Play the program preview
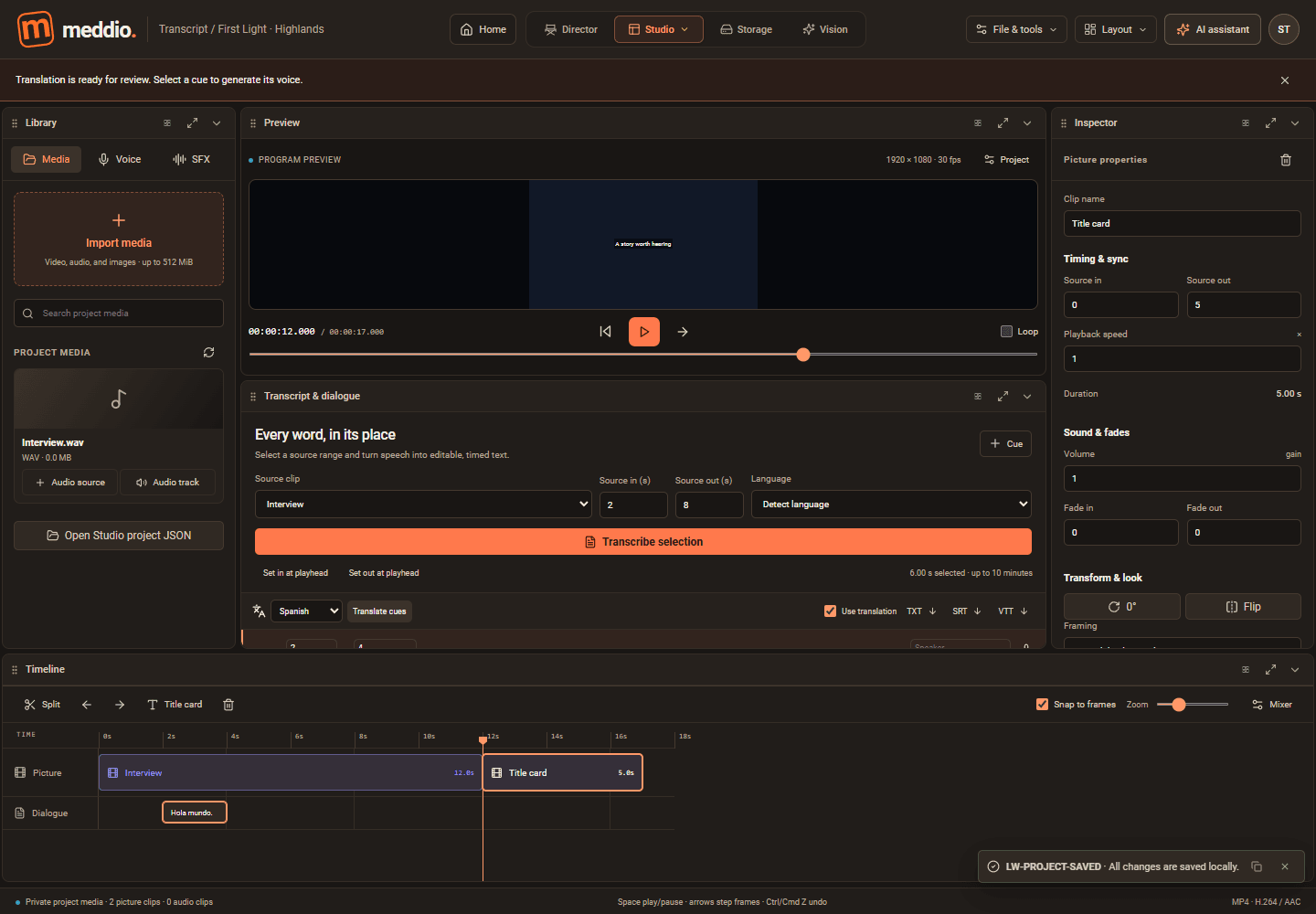Viewport: 1316px width, 914px height. pos(644,332)
